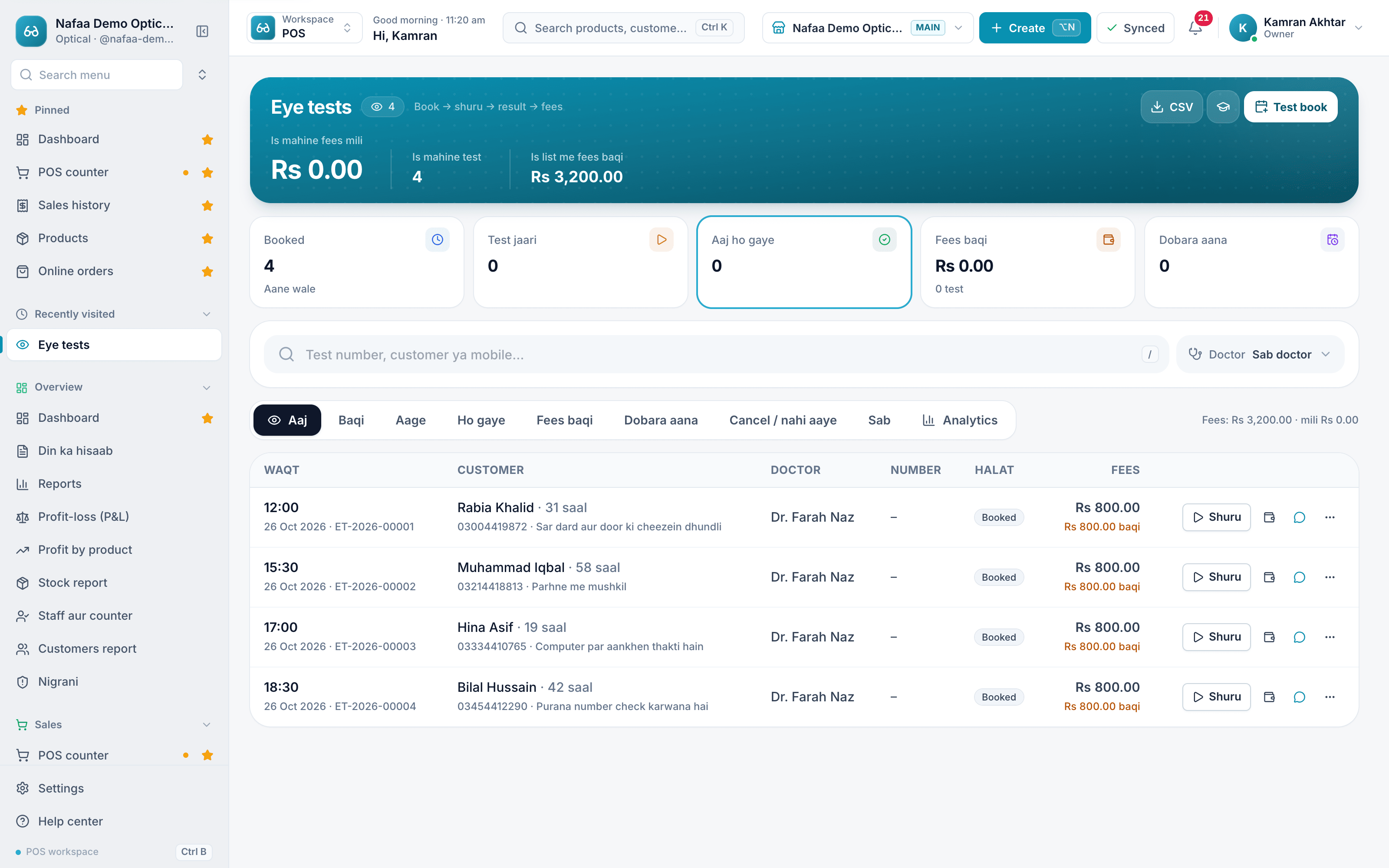The width and height of the screenshot is (1389, 868).
Task: Unpin Sales history star
Action: [207, 206]
